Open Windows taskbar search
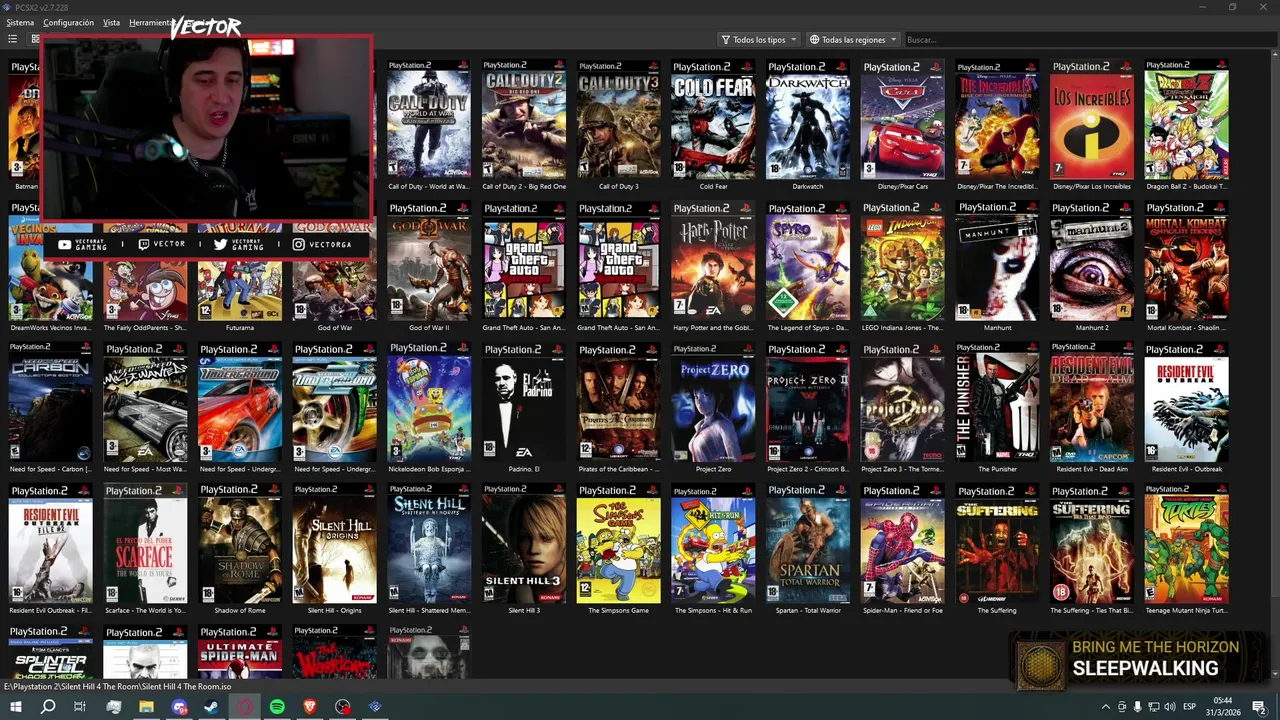This screenshot has height=720, width=1280. [47, 707]
